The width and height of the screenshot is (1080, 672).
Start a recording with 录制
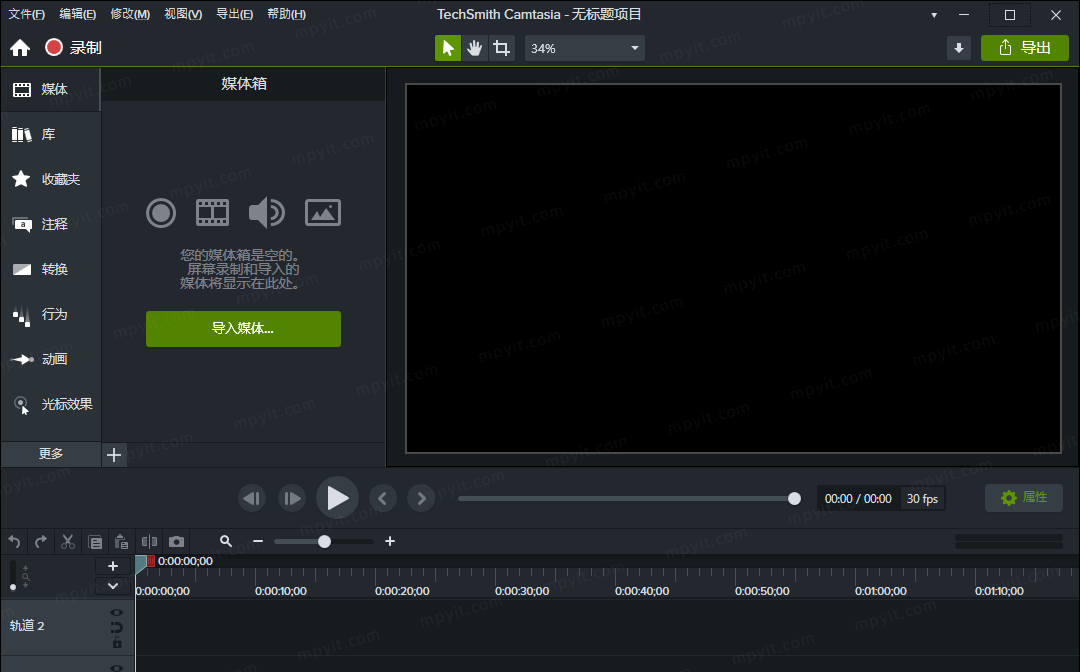[74, 48]
